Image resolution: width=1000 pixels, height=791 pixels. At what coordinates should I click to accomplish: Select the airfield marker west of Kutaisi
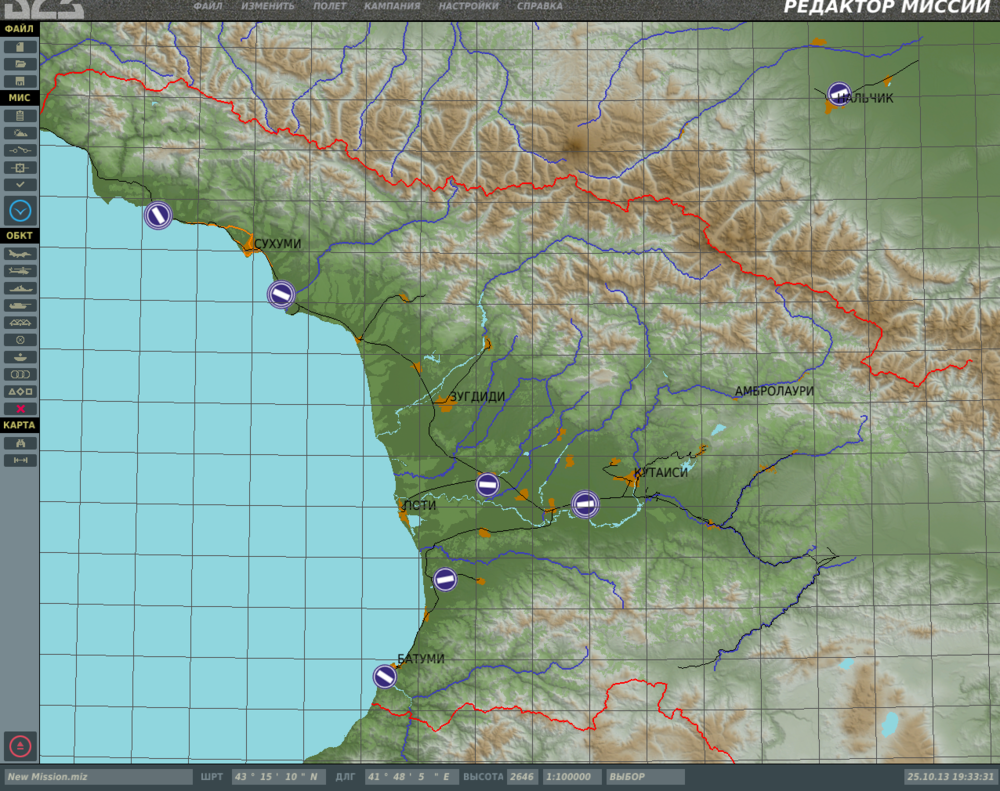(x=585, y=504)
